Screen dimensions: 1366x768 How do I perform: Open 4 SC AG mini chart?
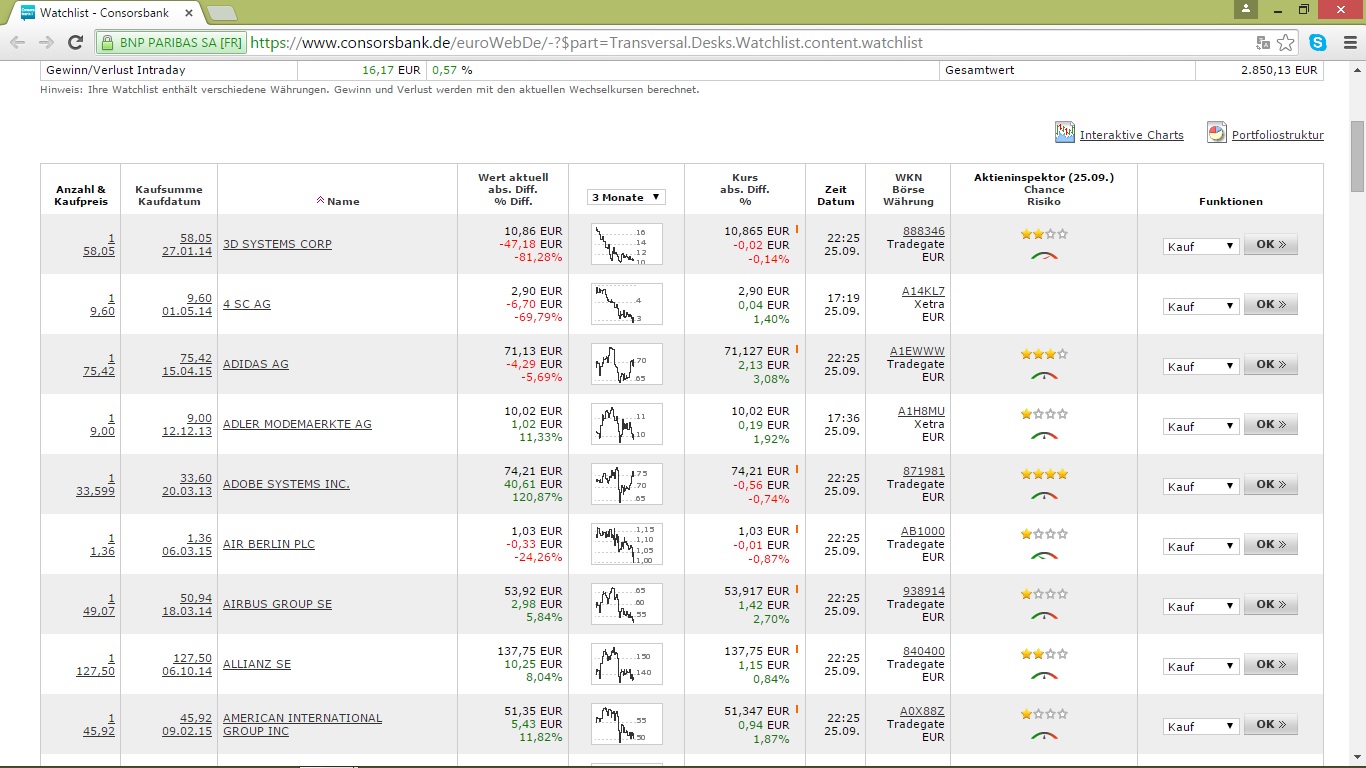tap(627, 304)
